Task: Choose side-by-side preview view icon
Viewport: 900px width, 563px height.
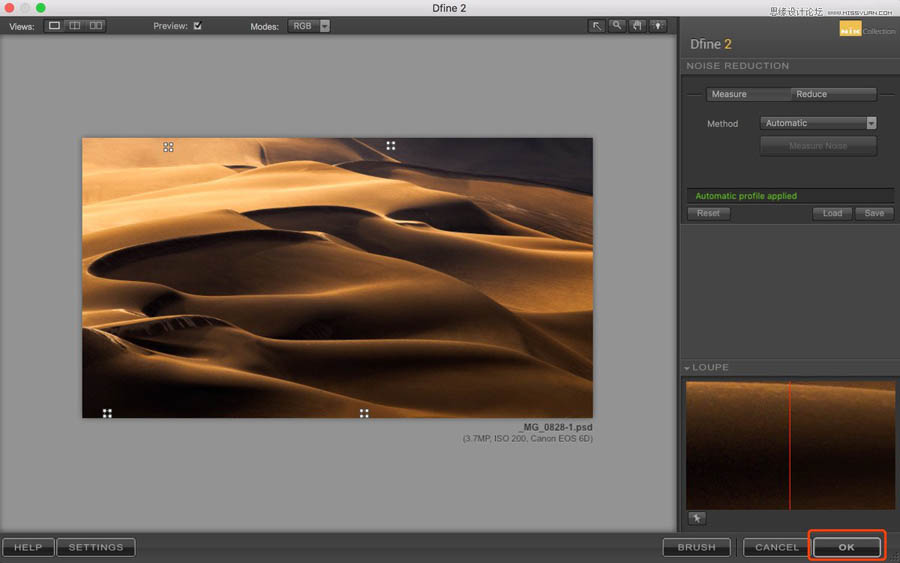Action: click(96, 26)
